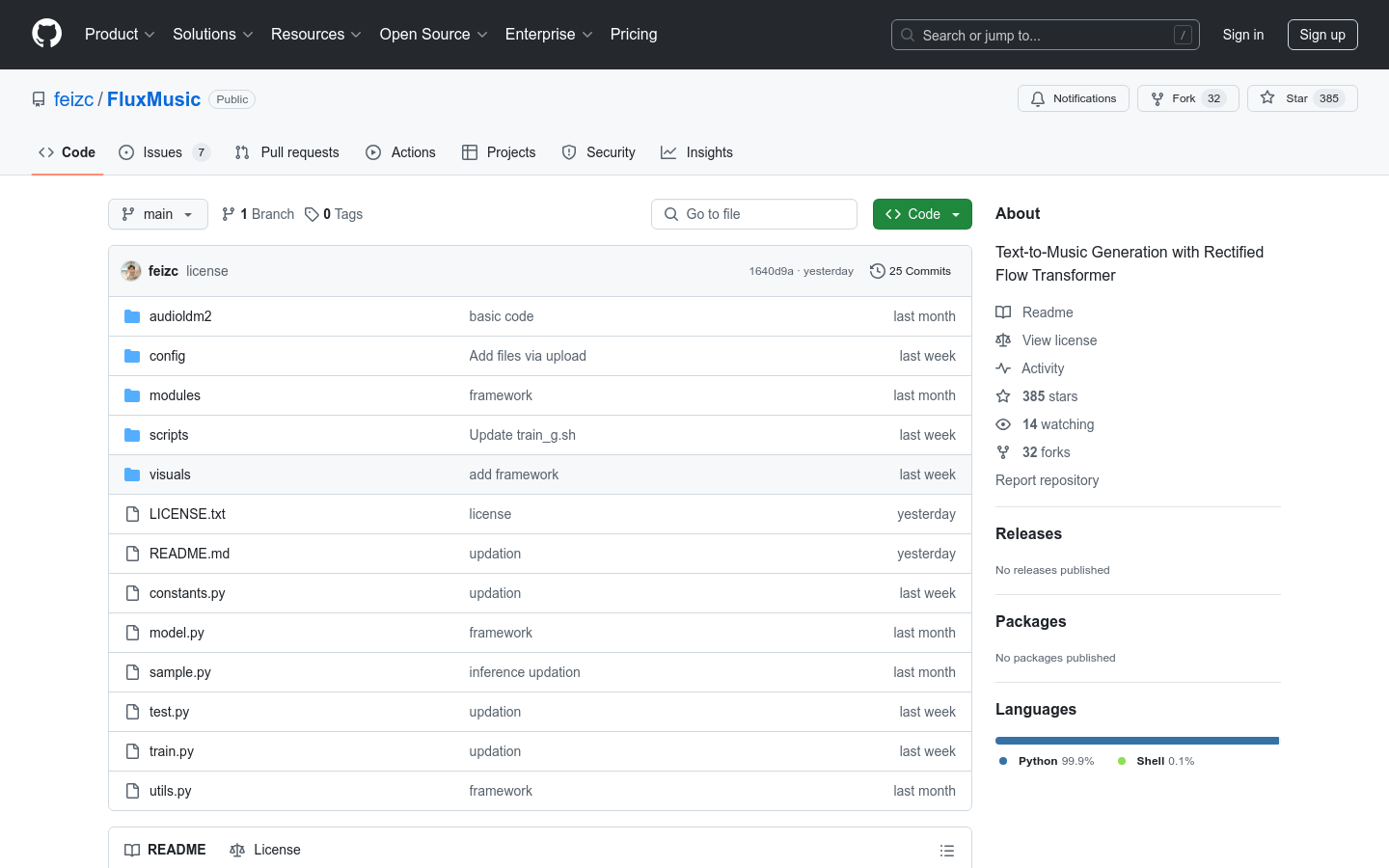Click the modules folder icon
Screen dimensions: 1389x868
[132, 395]
